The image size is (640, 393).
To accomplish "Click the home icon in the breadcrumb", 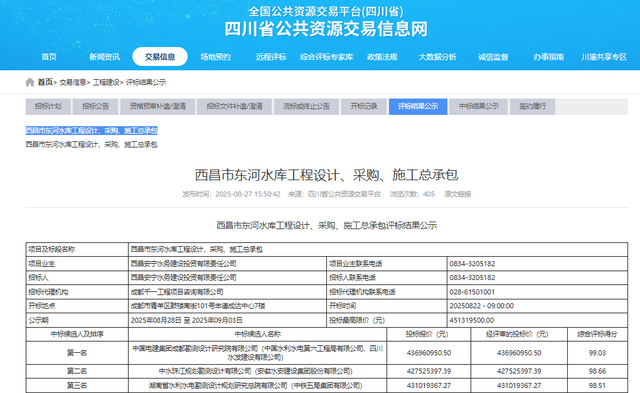I will pyautogui.click(x=29, y=82).
